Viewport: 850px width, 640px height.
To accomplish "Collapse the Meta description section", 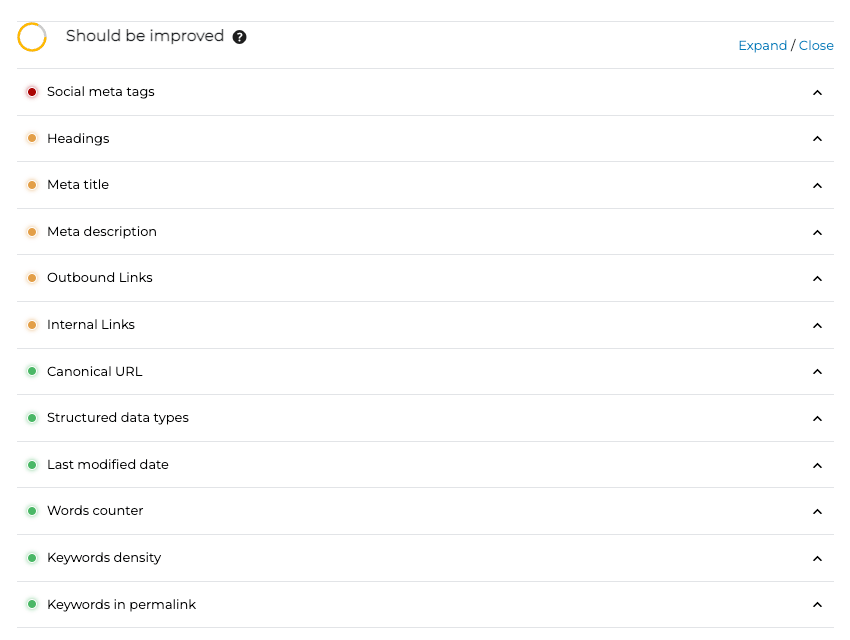I will tap(817, 232).
